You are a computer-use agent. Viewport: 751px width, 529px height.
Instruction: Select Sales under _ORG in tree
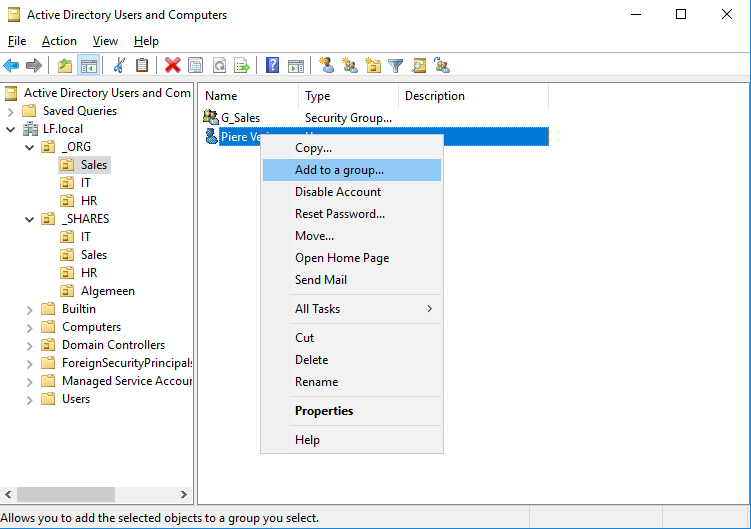pyautogui.click(x=93, y=165)
